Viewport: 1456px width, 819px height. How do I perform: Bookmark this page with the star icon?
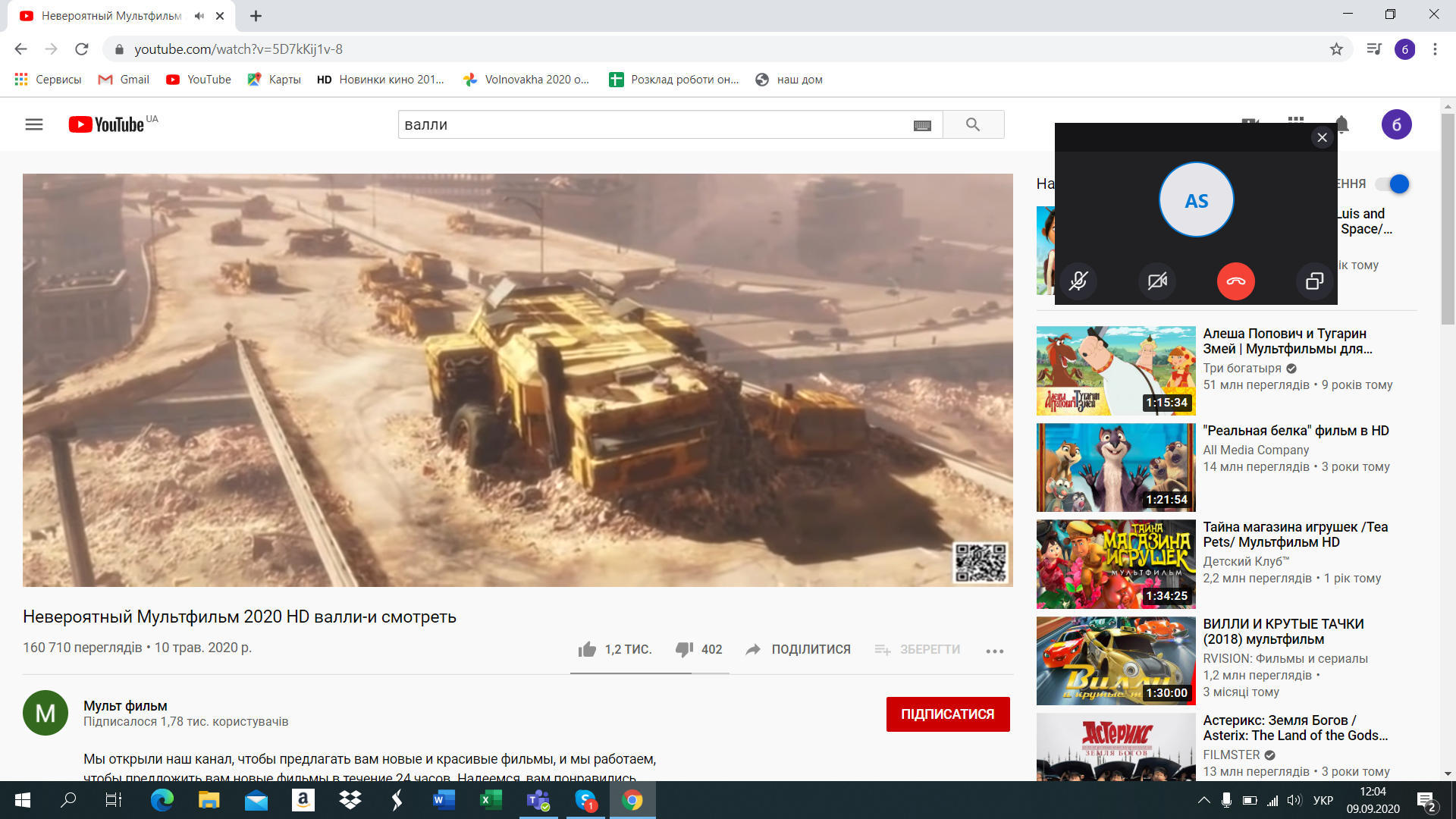click(x=1336, y=49)
